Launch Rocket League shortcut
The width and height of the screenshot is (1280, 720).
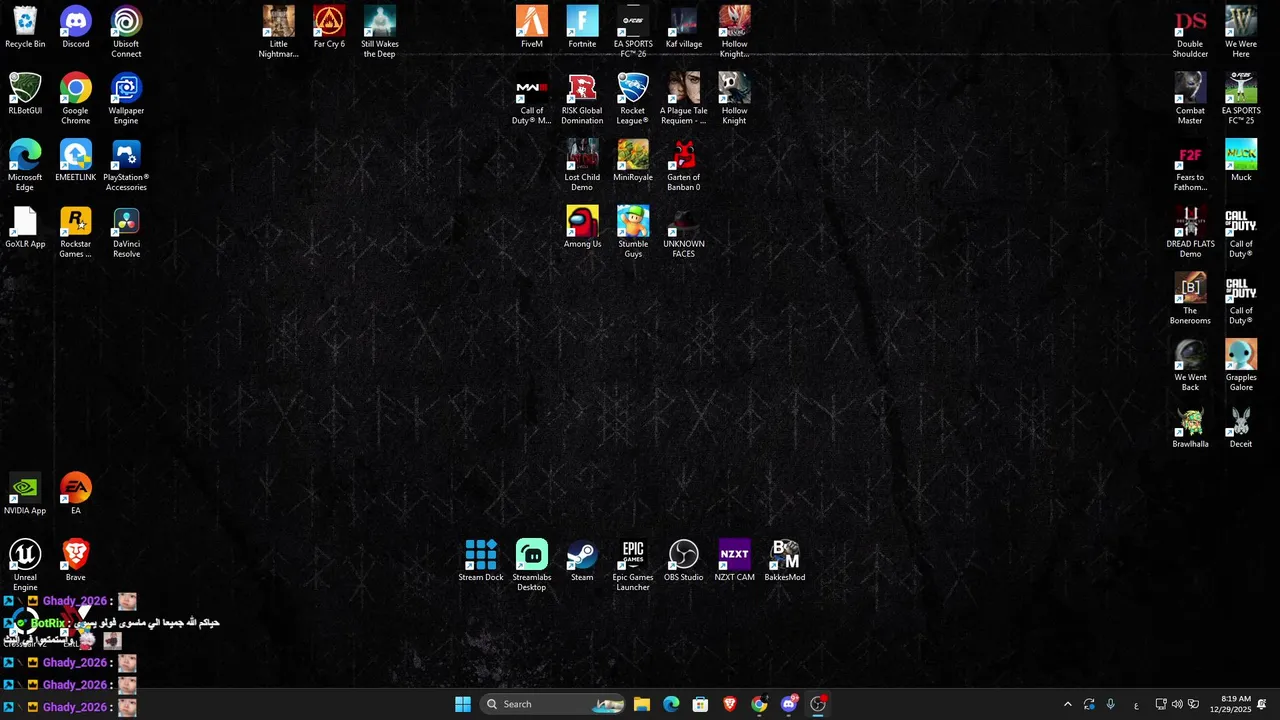click(633, 99)
